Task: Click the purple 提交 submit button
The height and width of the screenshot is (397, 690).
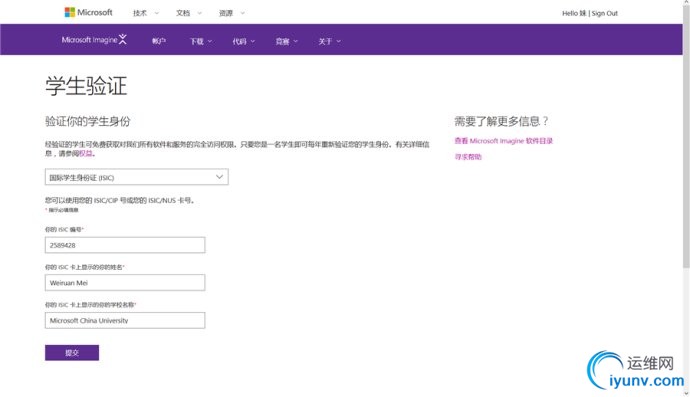Action: tap(72, 353)
